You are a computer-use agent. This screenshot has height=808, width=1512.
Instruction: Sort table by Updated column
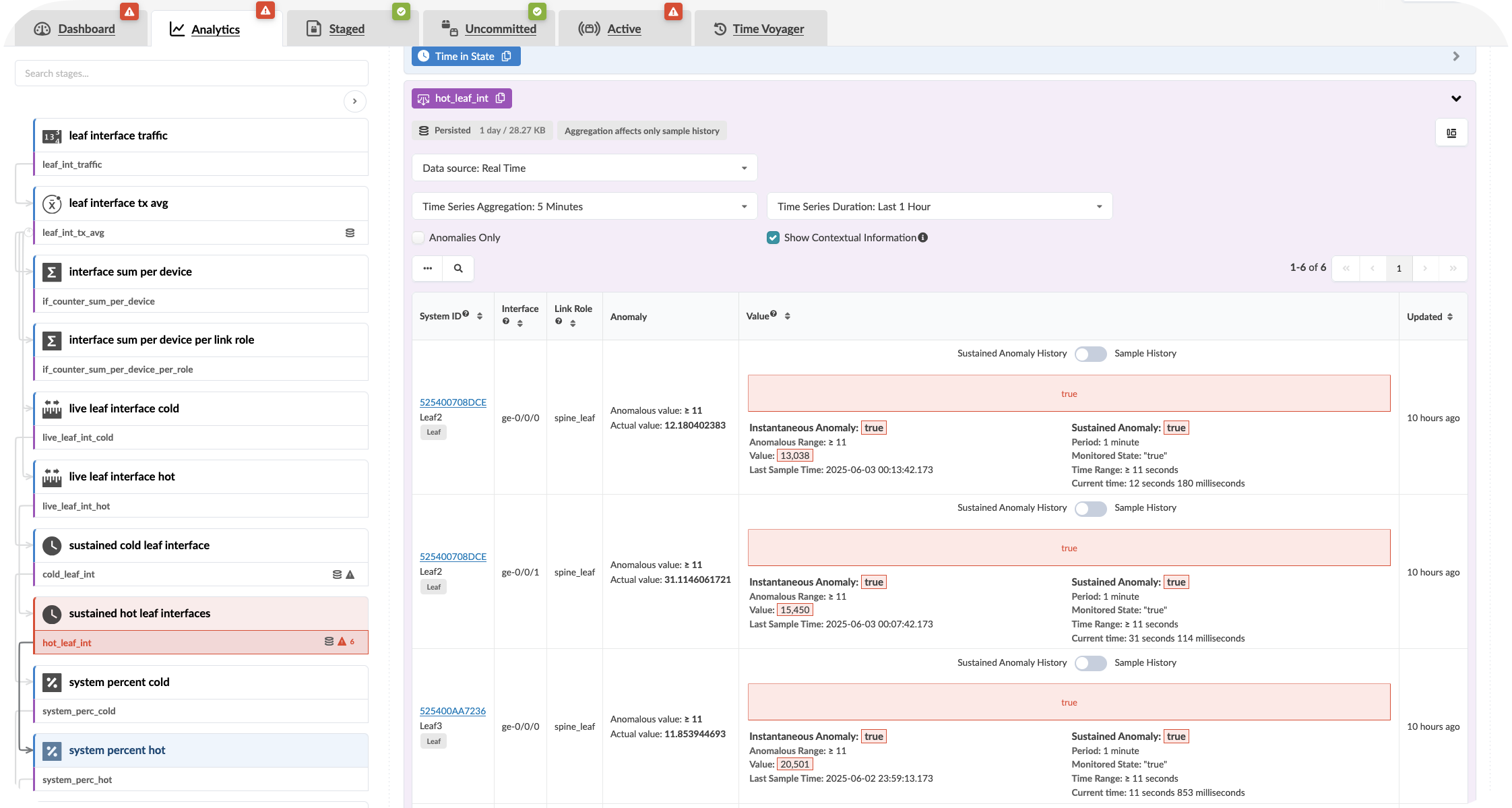click(x=1449, y=317)
